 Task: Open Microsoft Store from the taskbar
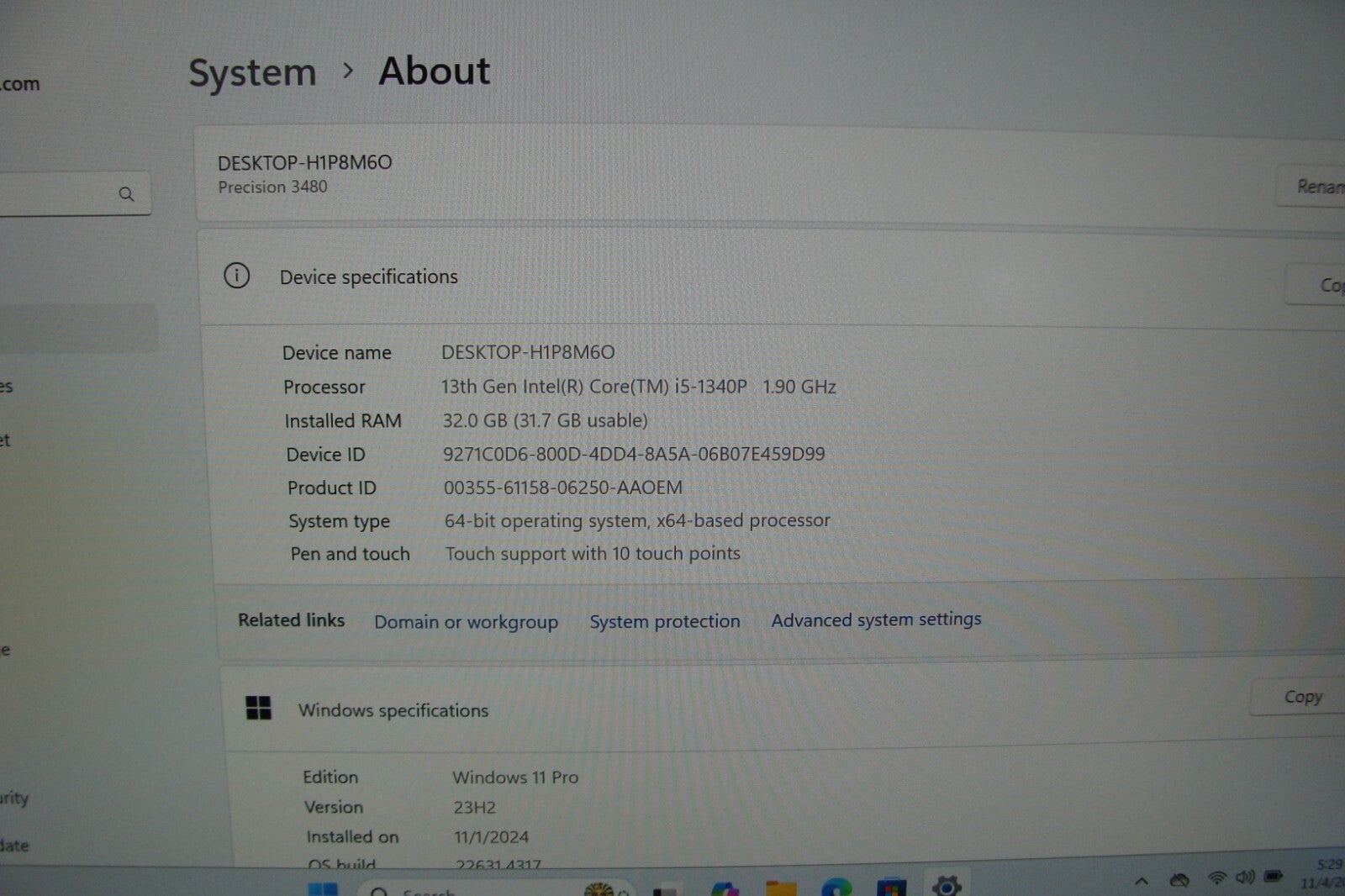coord(891,888)
